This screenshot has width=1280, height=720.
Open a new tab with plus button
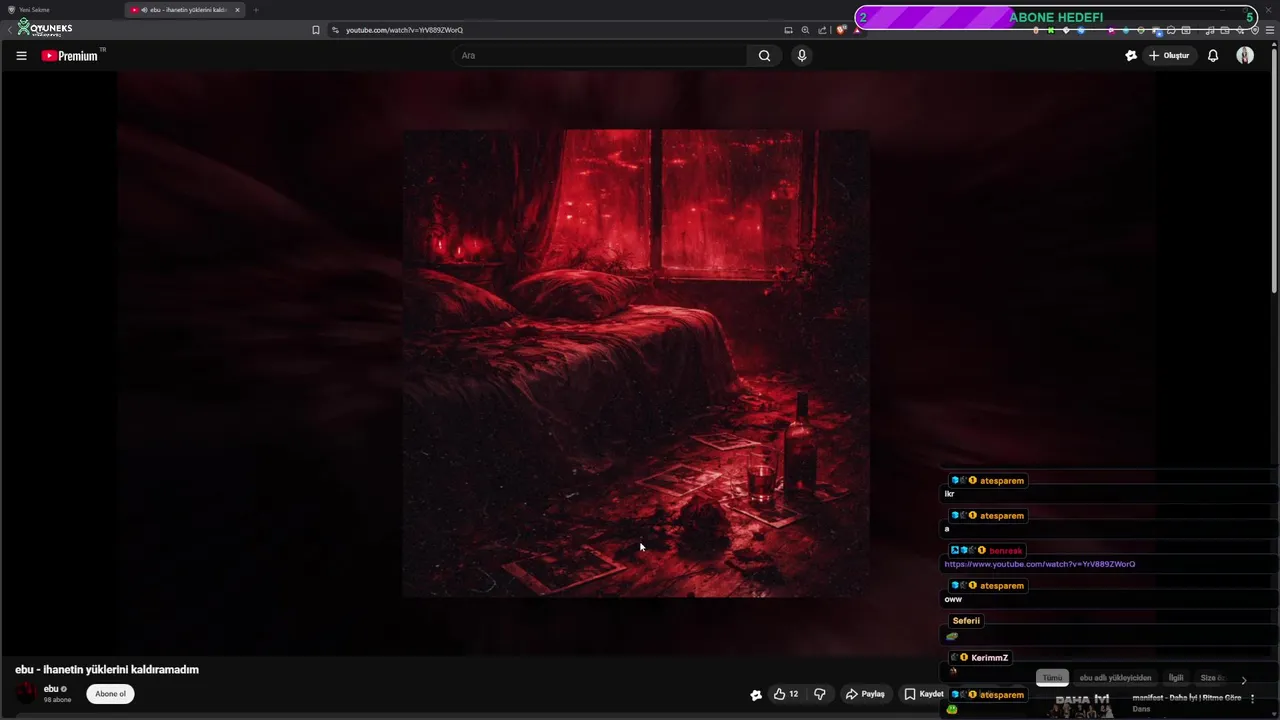click(255, 10)
